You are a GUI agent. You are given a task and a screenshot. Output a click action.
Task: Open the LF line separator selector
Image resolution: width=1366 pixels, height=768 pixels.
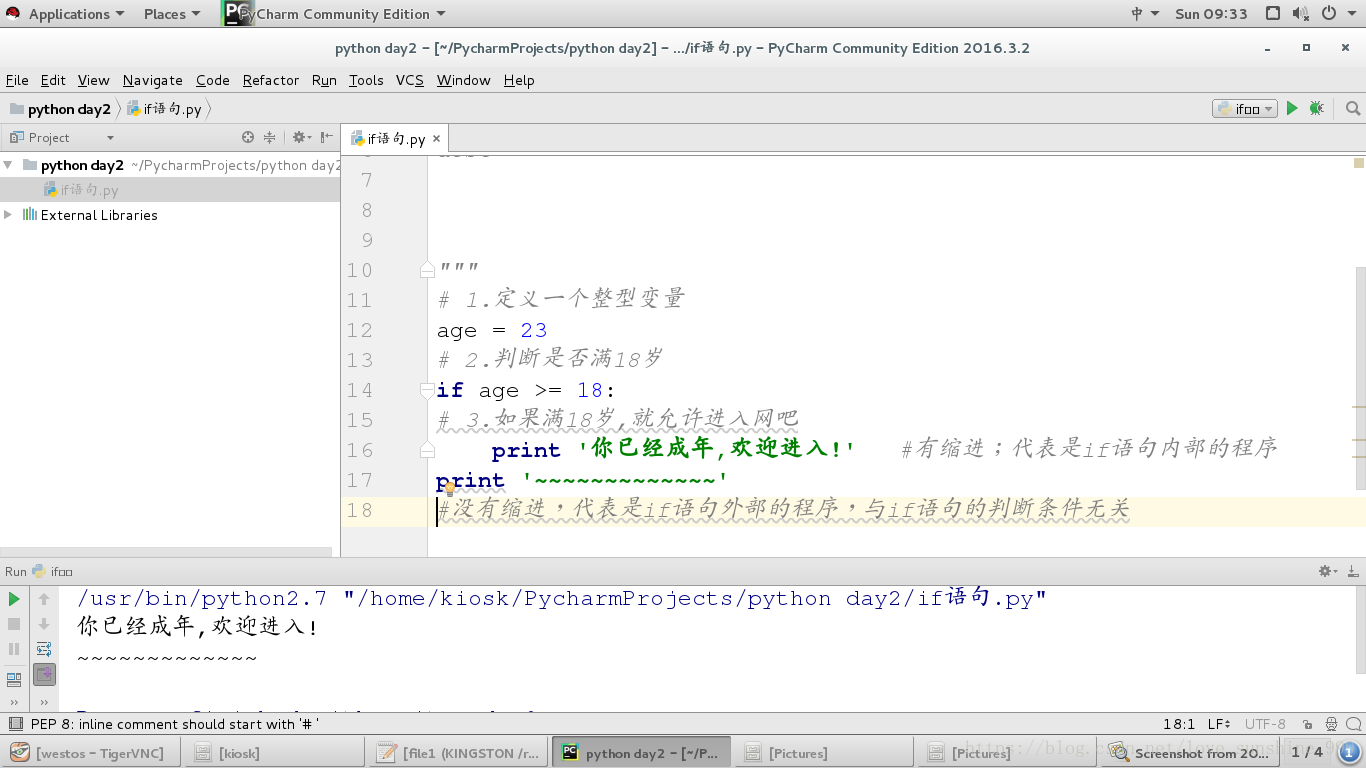coord(1220,724)
